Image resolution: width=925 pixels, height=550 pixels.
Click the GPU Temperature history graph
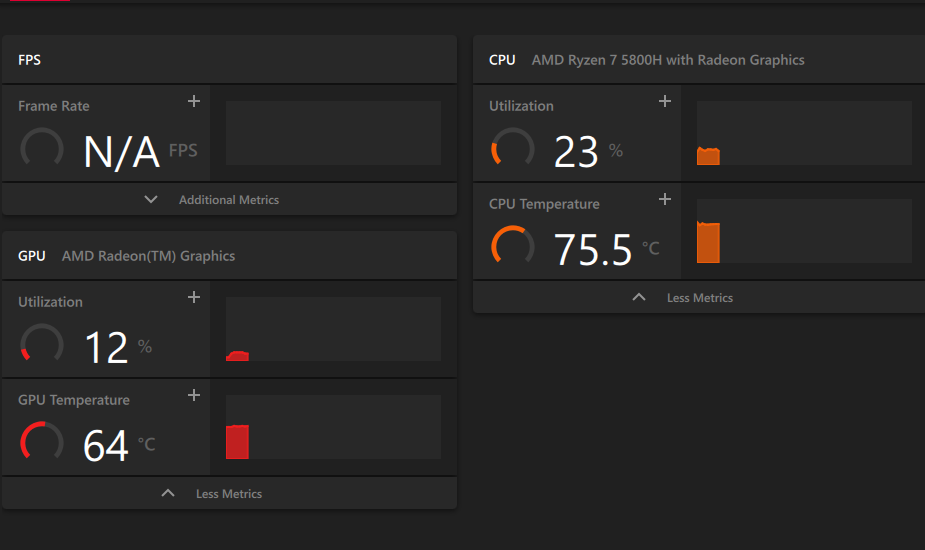(333, 427)
